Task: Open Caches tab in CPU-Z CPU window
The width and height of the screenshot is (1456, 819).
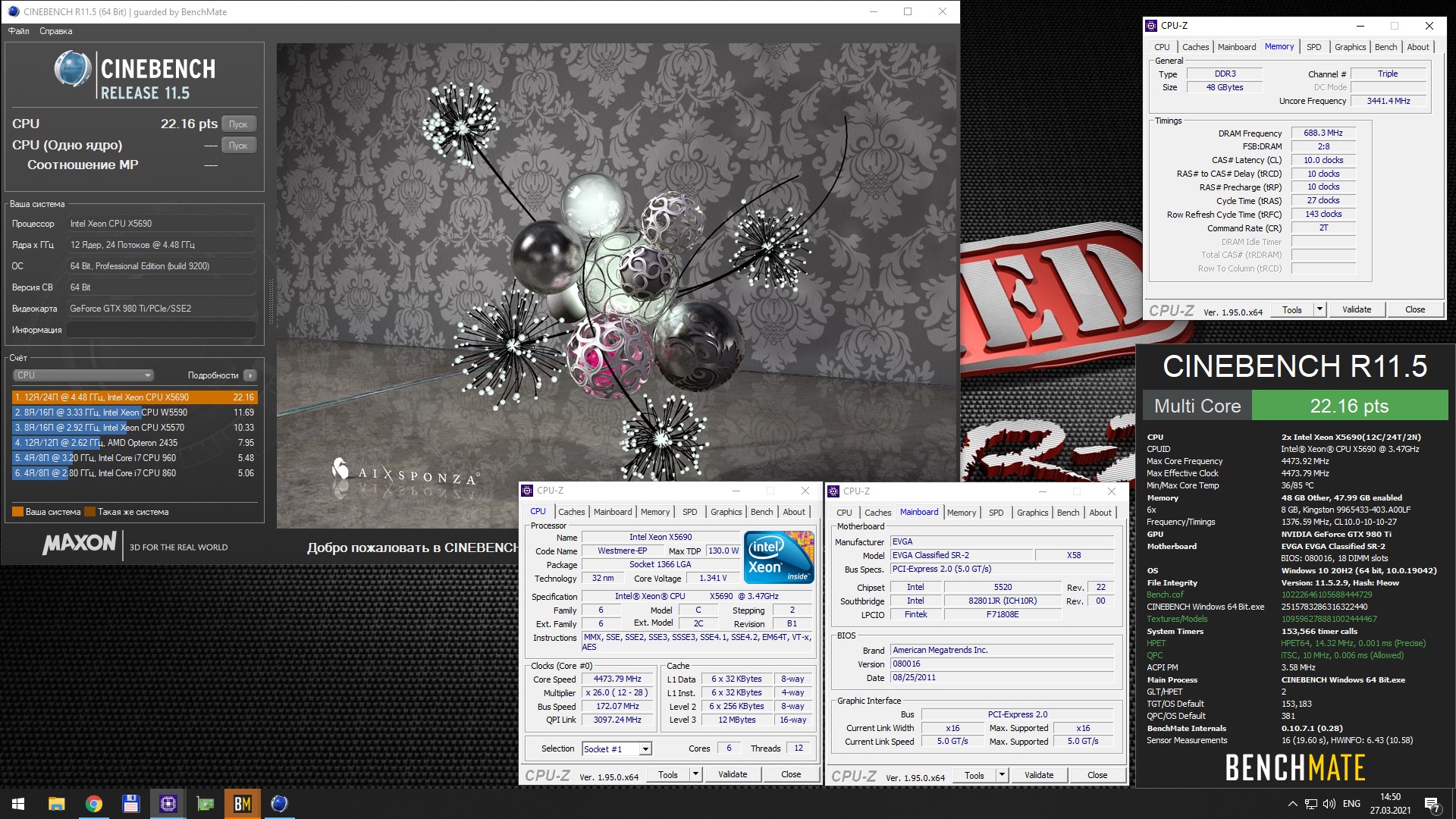Action: tap(572, 512)
